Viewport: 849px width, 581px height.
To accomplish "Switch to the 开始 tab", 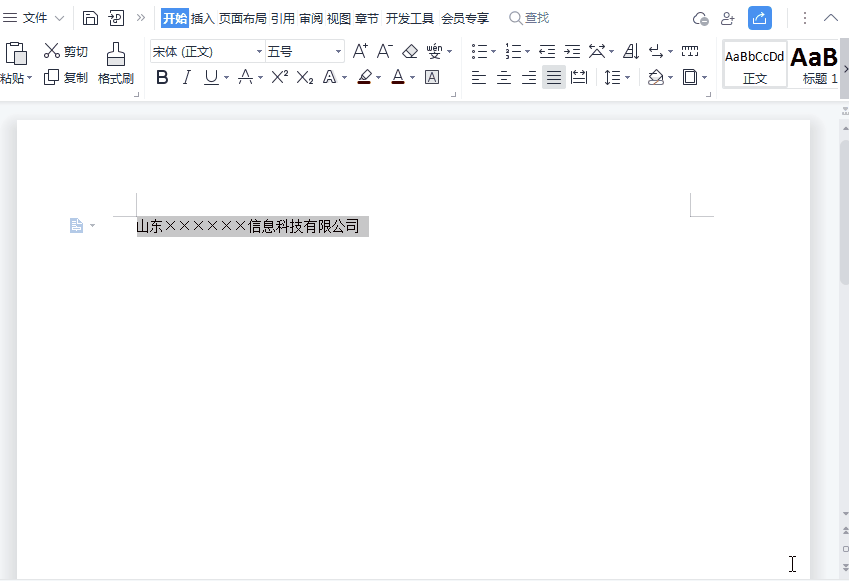I will (x=175, y=18).
